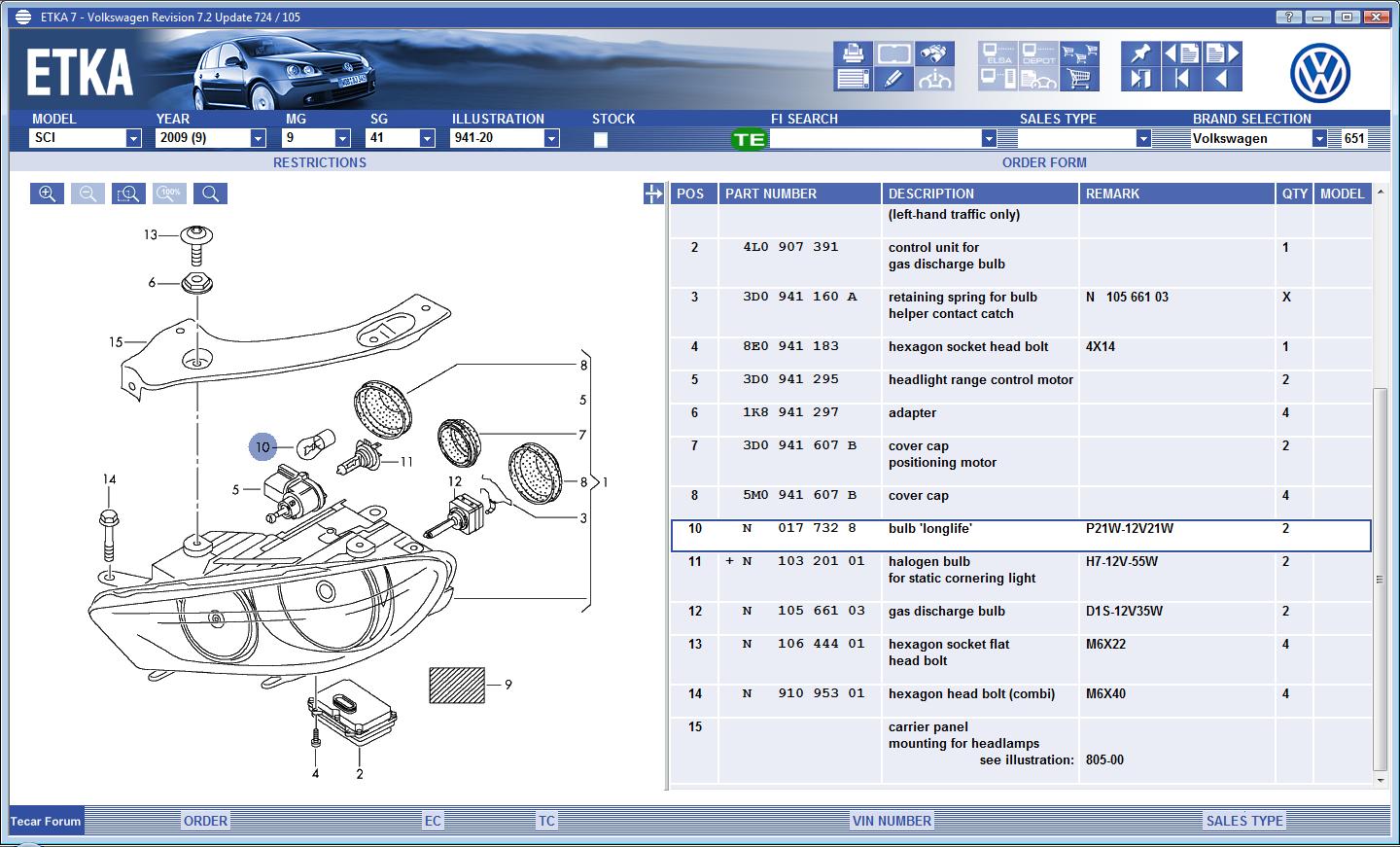Expand the MODEL dropdown
Viewport: 1400px width, 847px height.
pos(133,139)
